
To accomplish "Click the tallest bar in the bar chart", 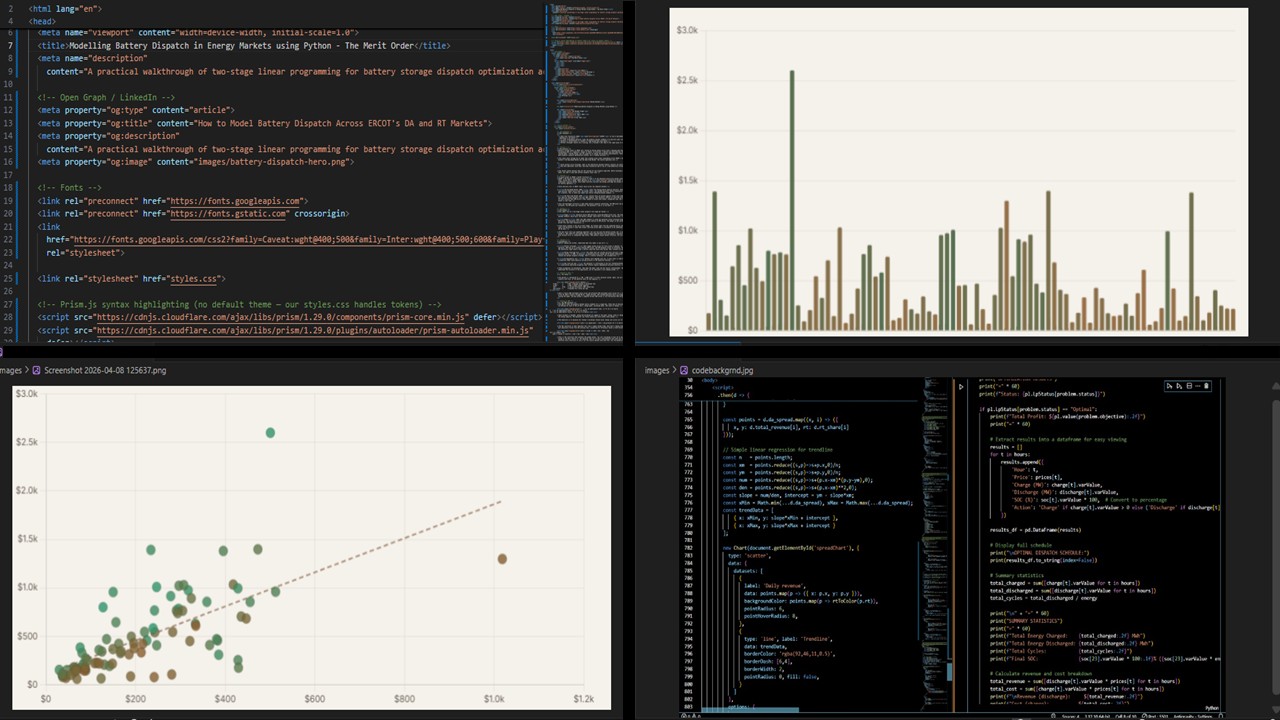I will click(791, 200).
